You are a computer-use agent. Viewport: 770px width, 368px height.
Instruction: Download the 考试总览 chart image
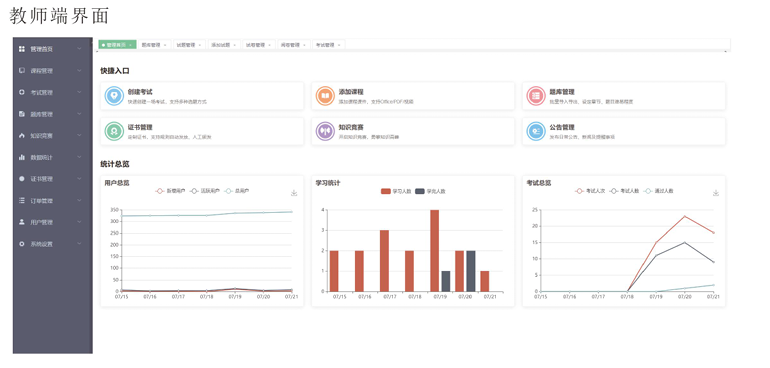tap(716, 193)
